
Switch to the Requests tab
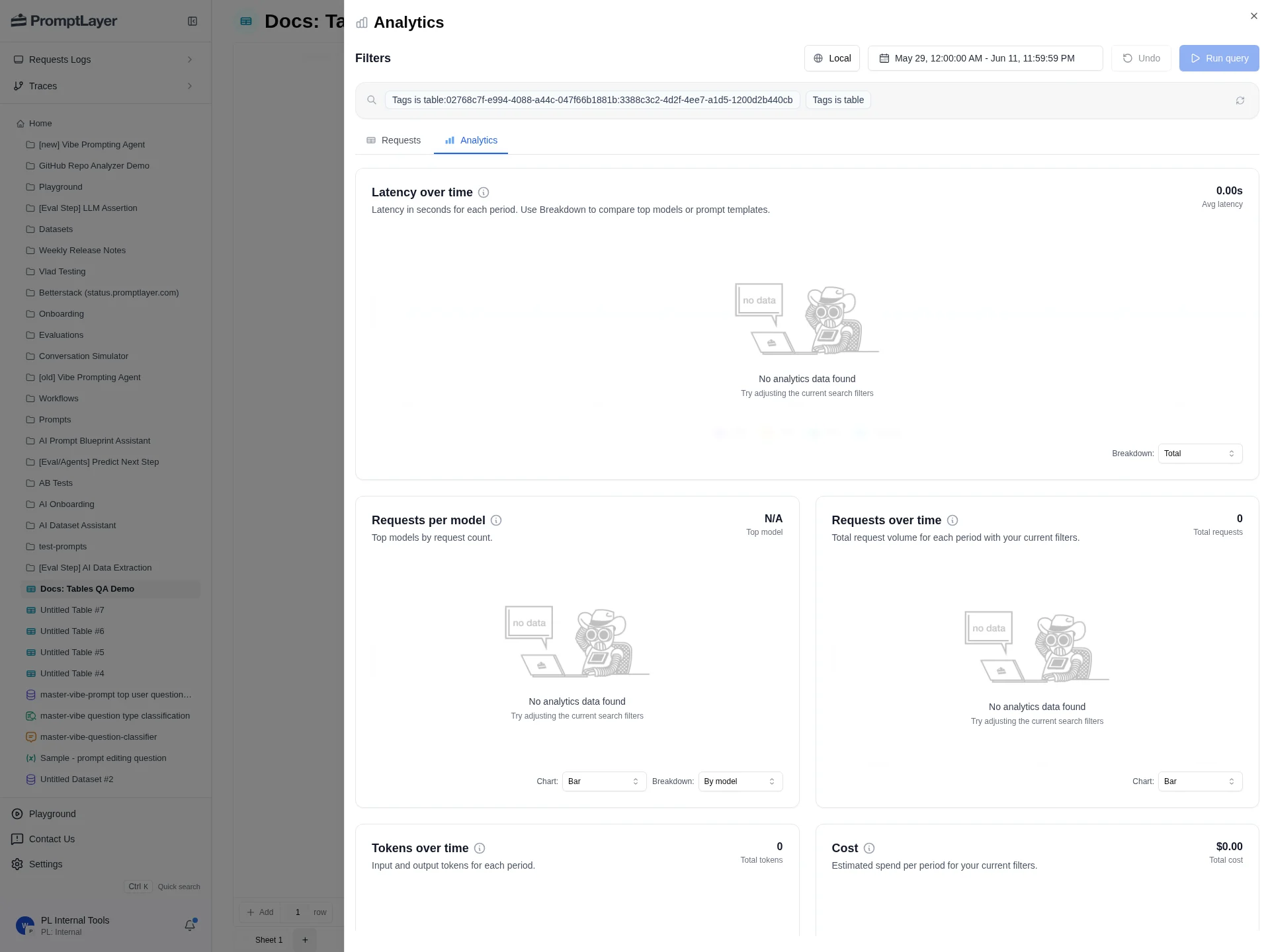pos(394,140)
